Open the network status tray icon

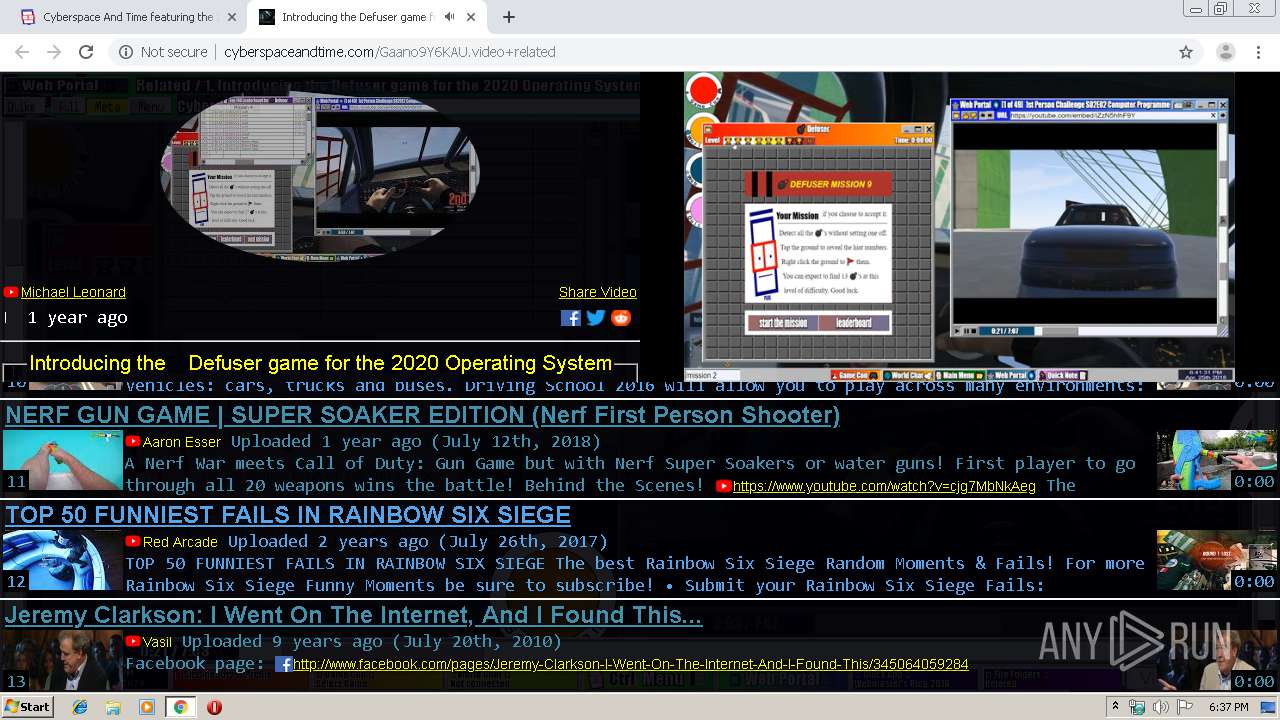pyautogui.click(x=1137, y=707)
